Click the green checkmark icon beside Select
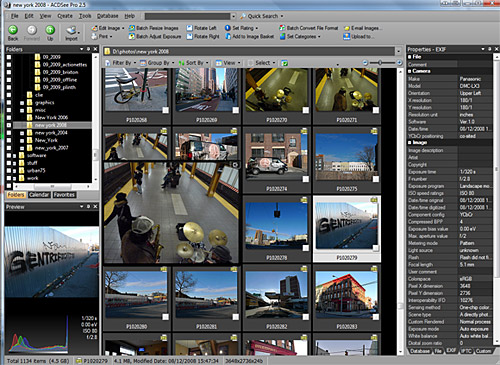This screenshot has width=500, height=365. tap(285, 63)
